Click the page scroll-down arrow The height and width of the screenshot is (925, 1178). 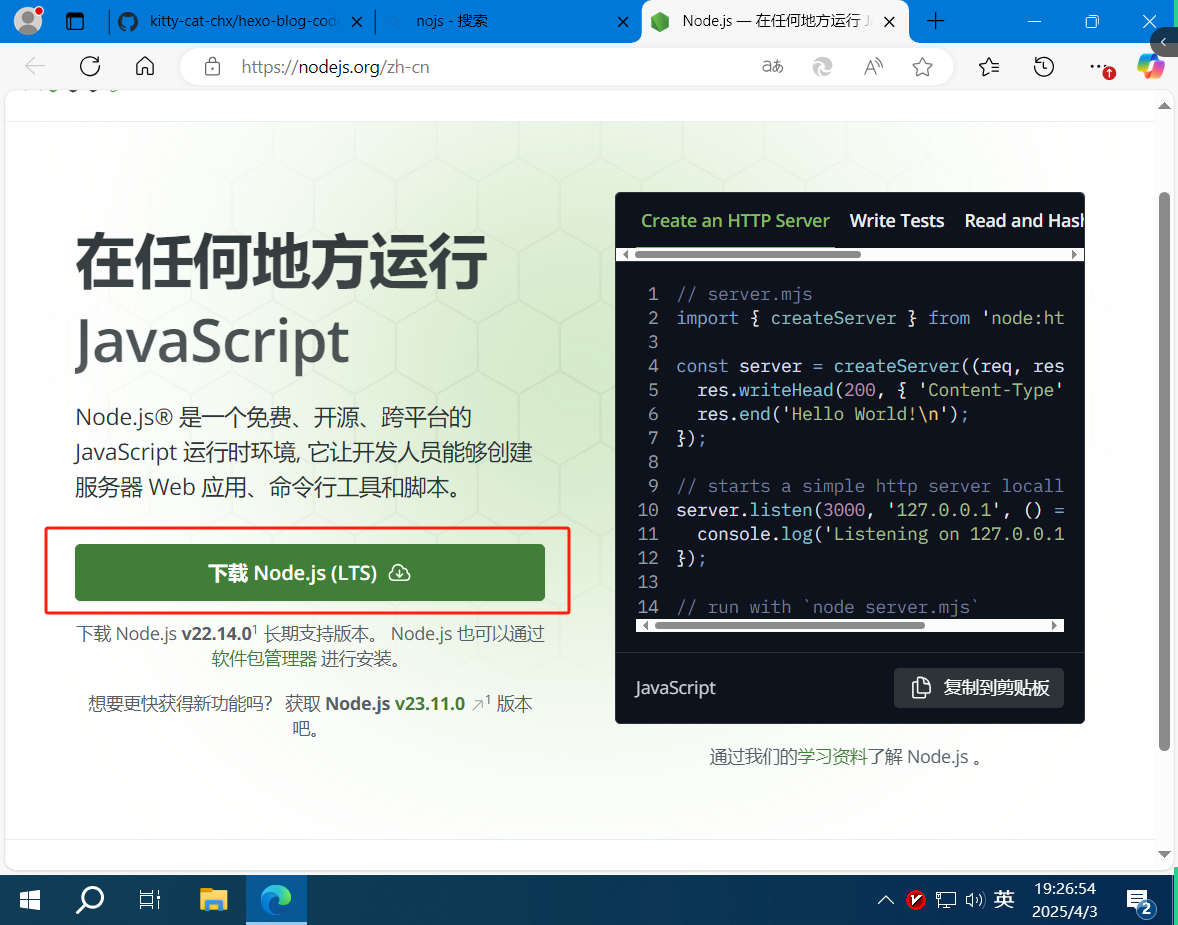[x=1164, y=854]
